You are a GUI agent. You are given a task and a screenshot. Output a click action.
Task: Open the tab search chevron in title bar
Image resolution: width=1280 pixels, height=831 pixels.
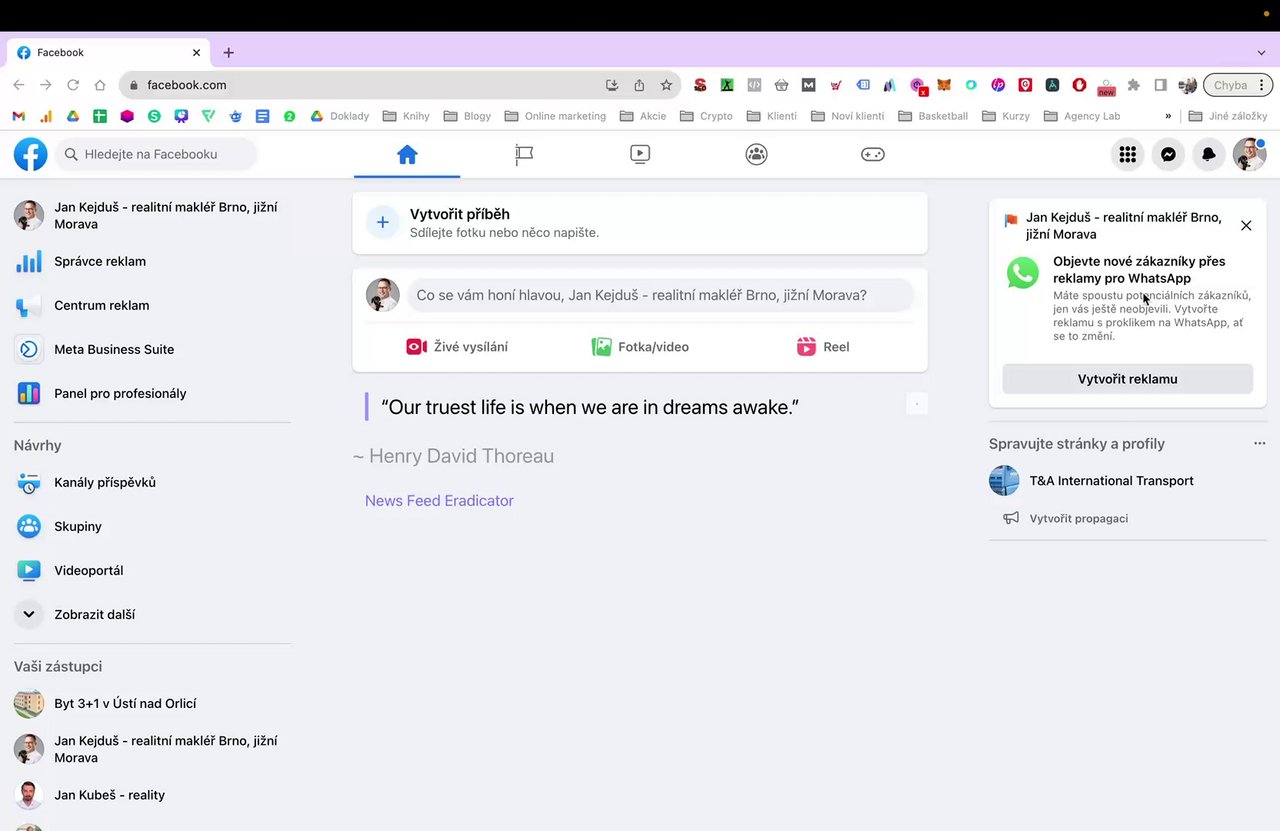[x=1261, y=53]
